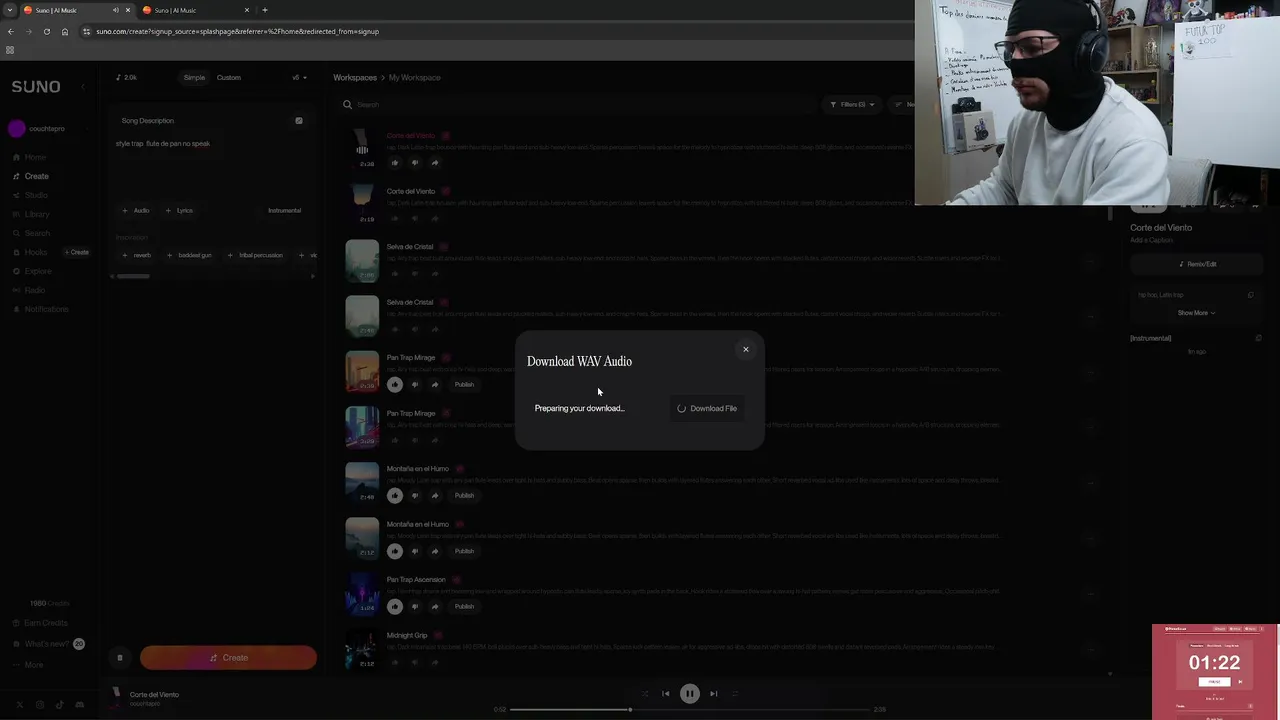Add Audio with the + Audio button
This screenshot has height=720, width=1280.
click(135, 210)
